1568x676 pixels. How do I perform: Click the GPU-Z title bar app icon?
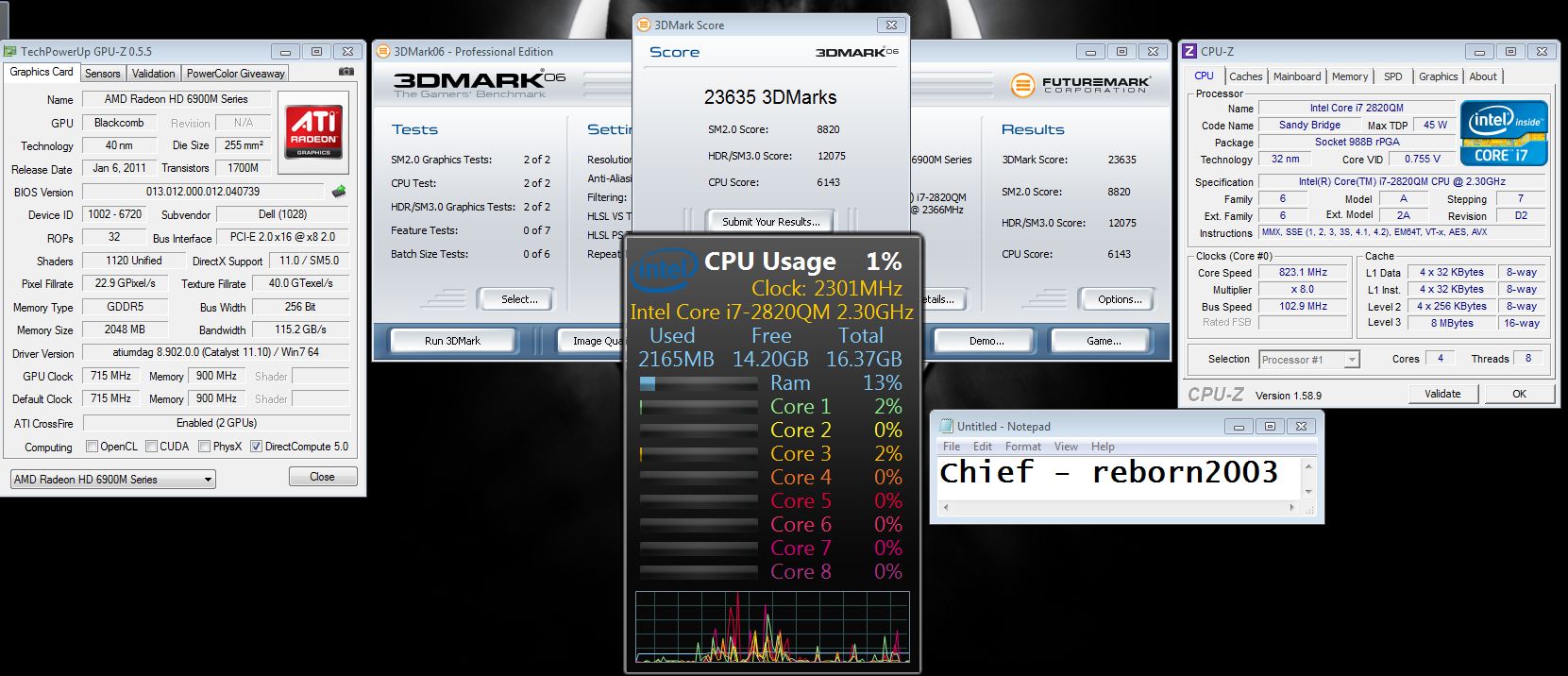(x=10, y=52)
